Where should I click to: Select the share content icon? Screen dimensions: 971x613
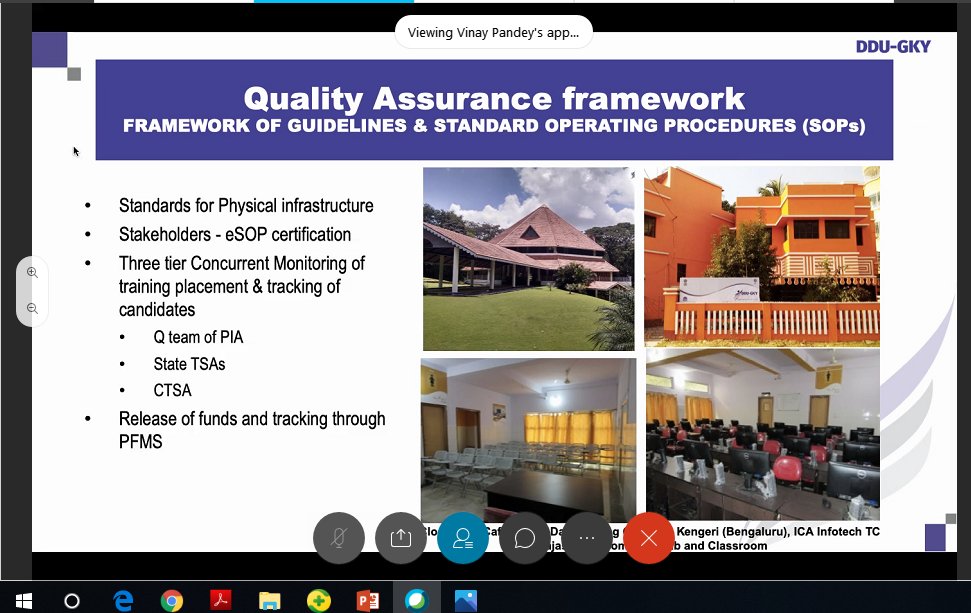coord(400,537)
